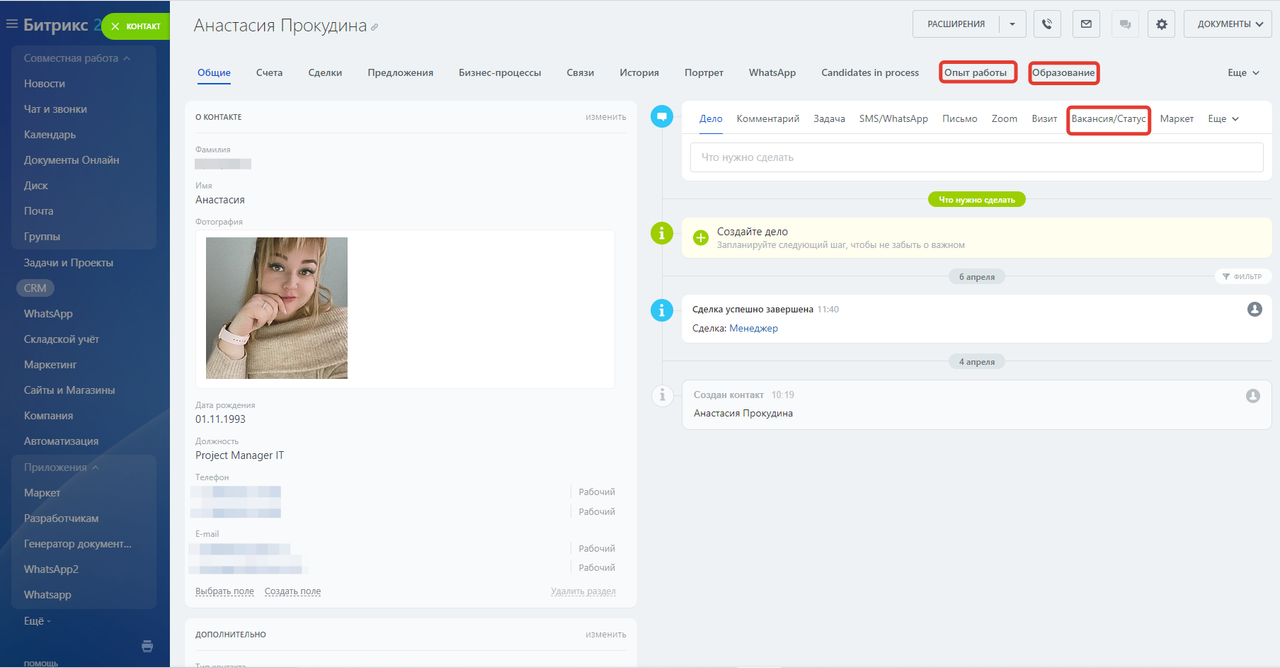Open the ДОКУМЕНТЫ dropdown
1280x668 pixels.
[1227, 24]
